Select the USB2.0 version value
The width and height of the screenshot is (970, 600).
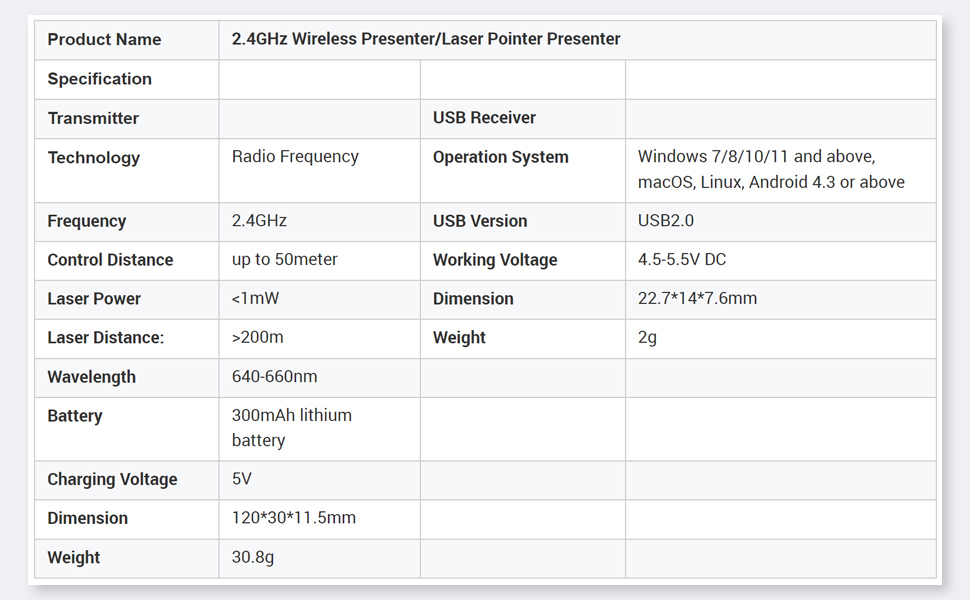[665, 221]
